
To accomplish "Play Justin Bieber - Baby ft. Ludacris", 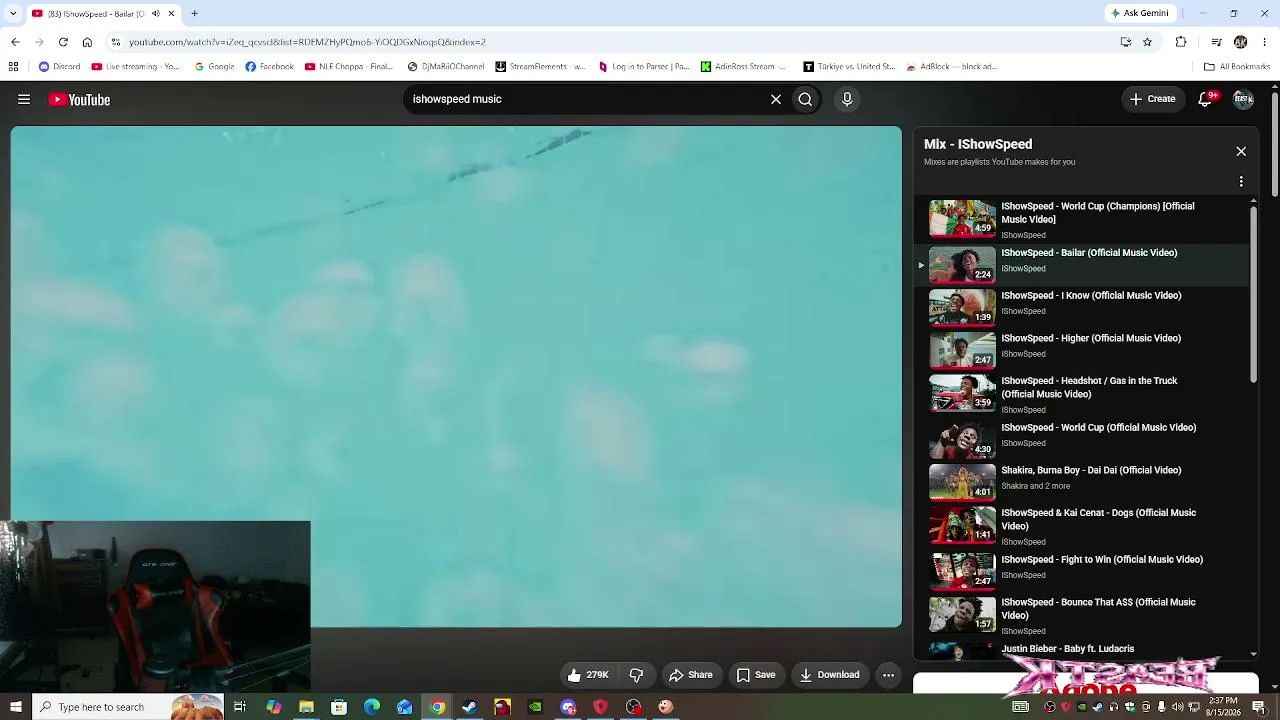I will point(1067,649).
